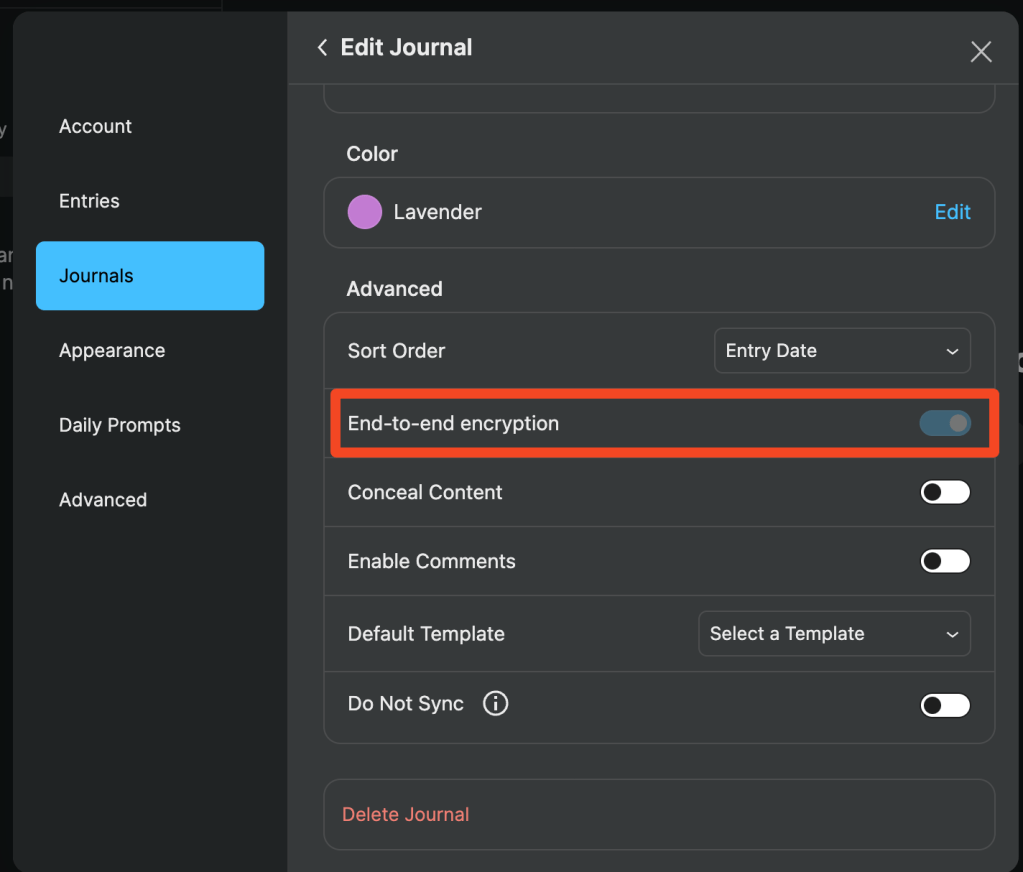
Task: Click the Lavender purple color circle
Action: coord(365,212)
